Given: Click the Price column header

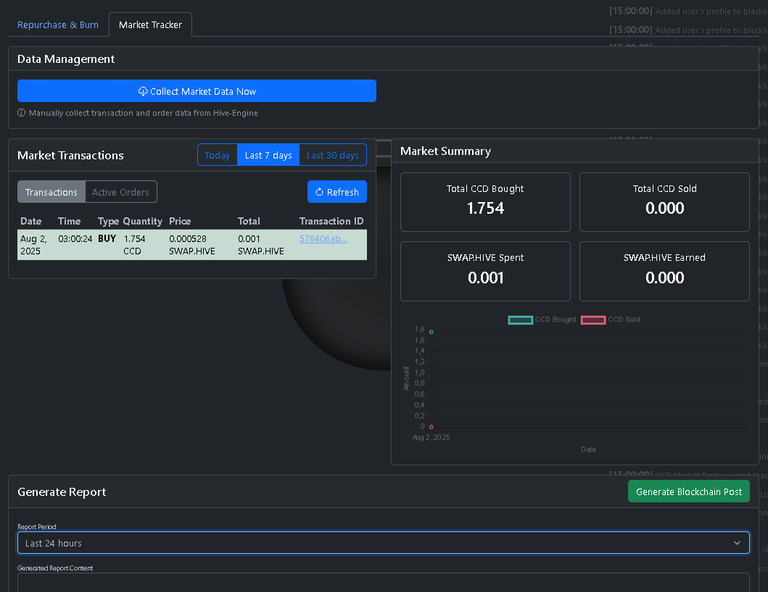Looking at the screenshot, I should tap(180, 221).
